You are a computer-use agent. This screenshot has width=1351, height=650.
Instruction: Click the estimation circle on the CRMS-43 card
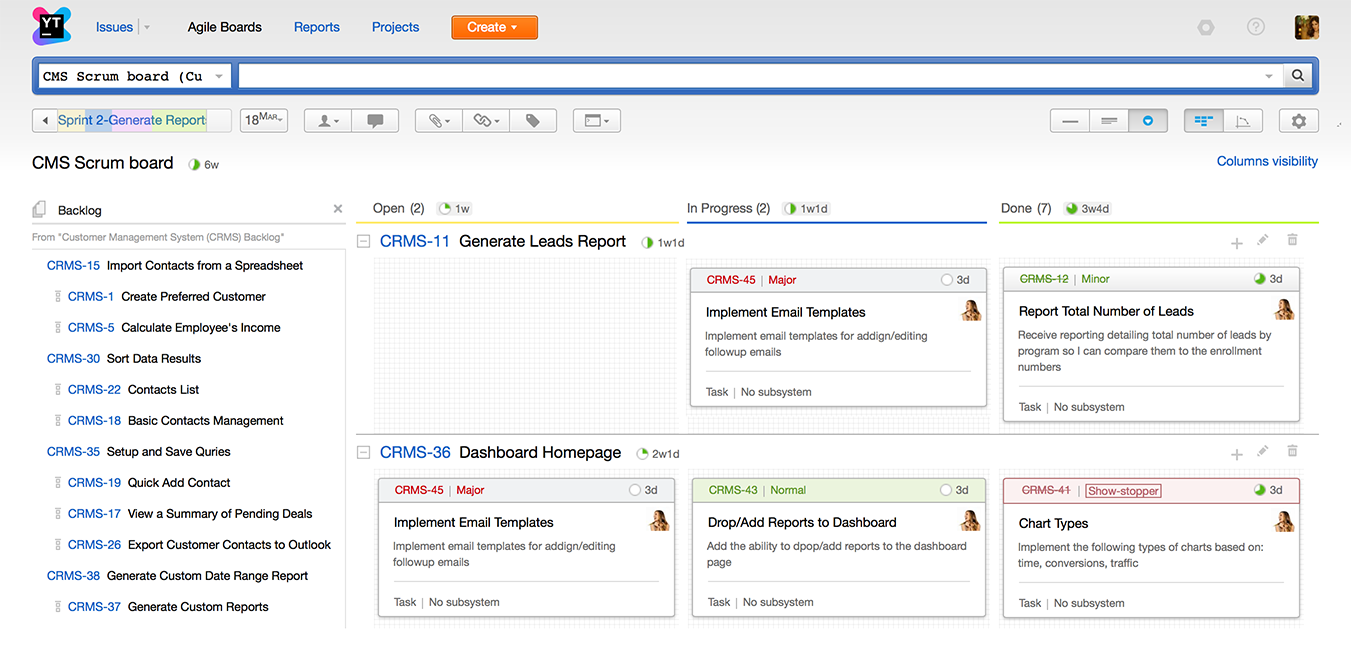tap(946, 490)
